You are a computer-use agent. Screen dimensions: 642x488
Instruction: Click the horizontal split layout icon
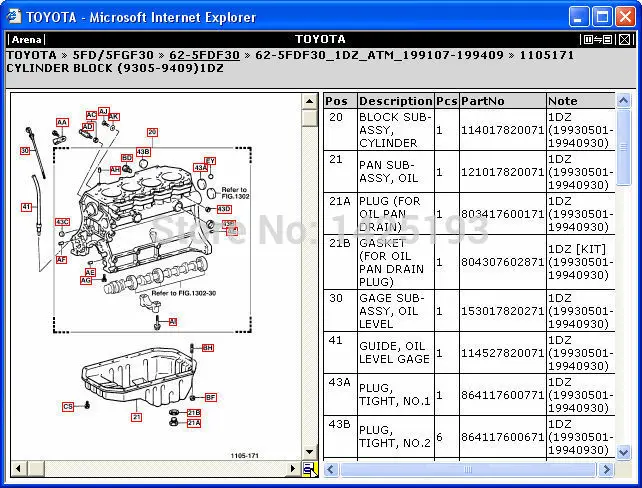tap(607, 40)
